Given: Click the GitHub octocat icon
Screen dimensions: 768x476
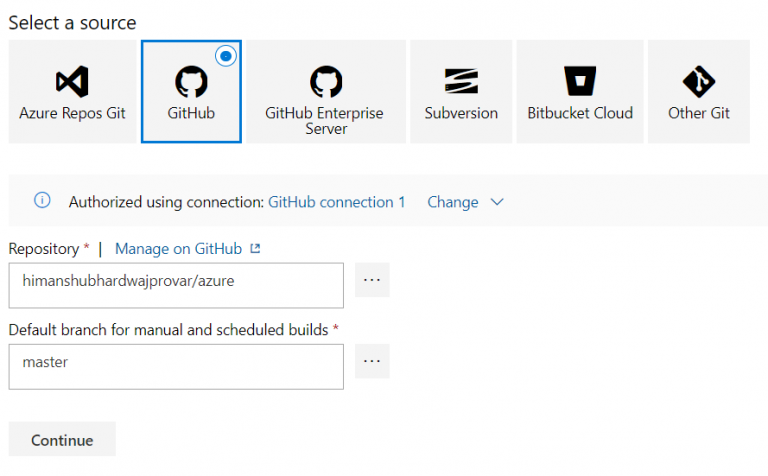Looking at the screenshot, I should coord(191,81).
